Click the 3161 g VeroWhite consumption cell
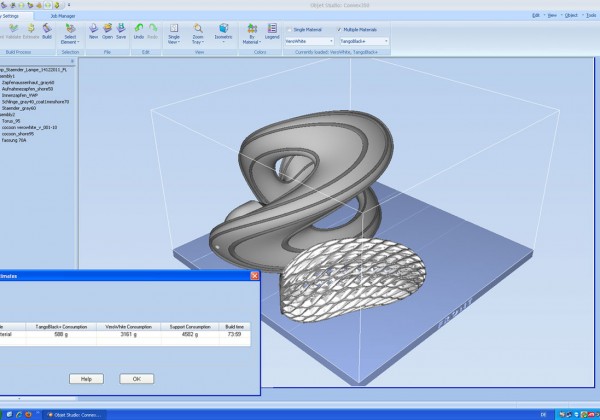 tap(129, 334)
